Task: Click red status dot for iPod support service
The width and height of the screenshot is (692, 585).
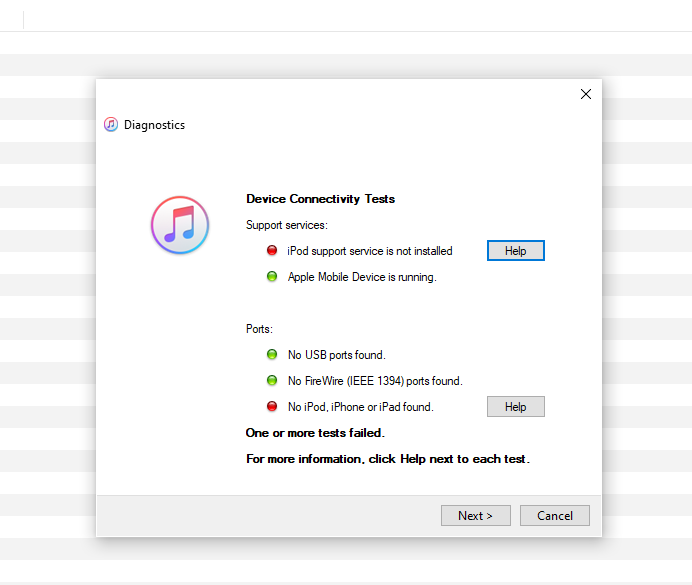Action: tap(272, 251)
